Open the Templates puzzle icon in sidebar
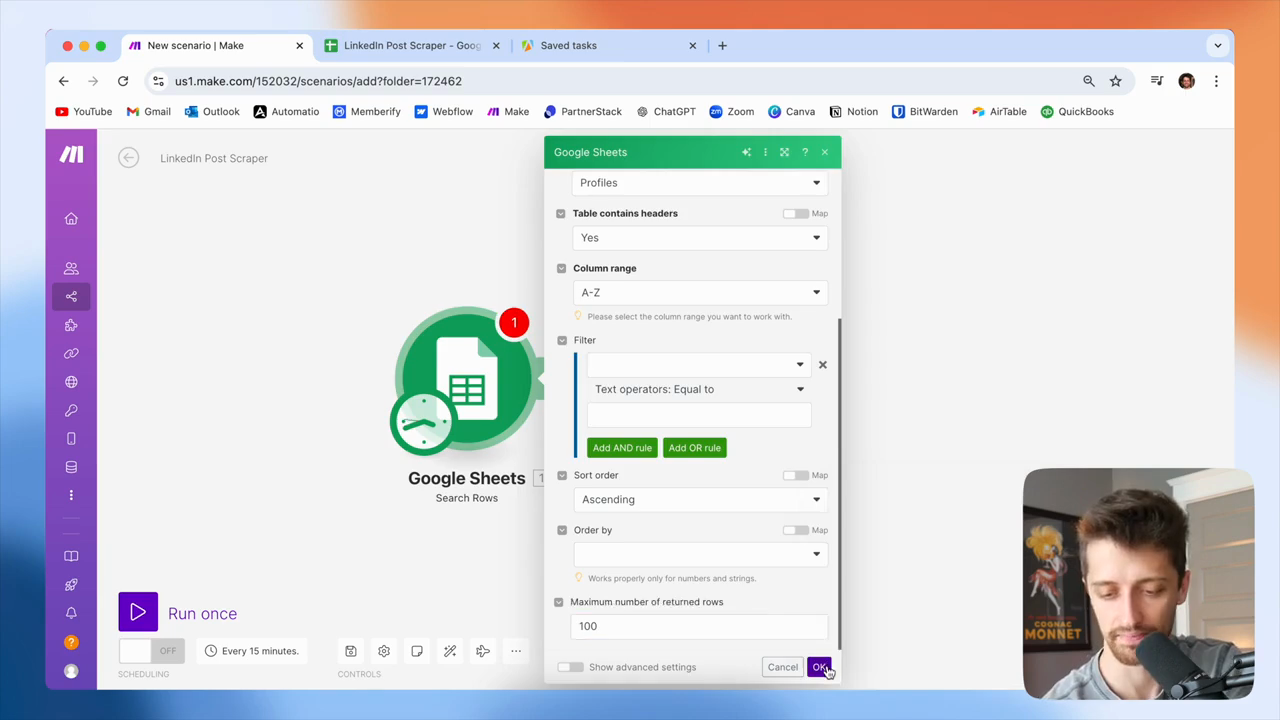The image size is (1280, 720). click(x=71, y=325)
